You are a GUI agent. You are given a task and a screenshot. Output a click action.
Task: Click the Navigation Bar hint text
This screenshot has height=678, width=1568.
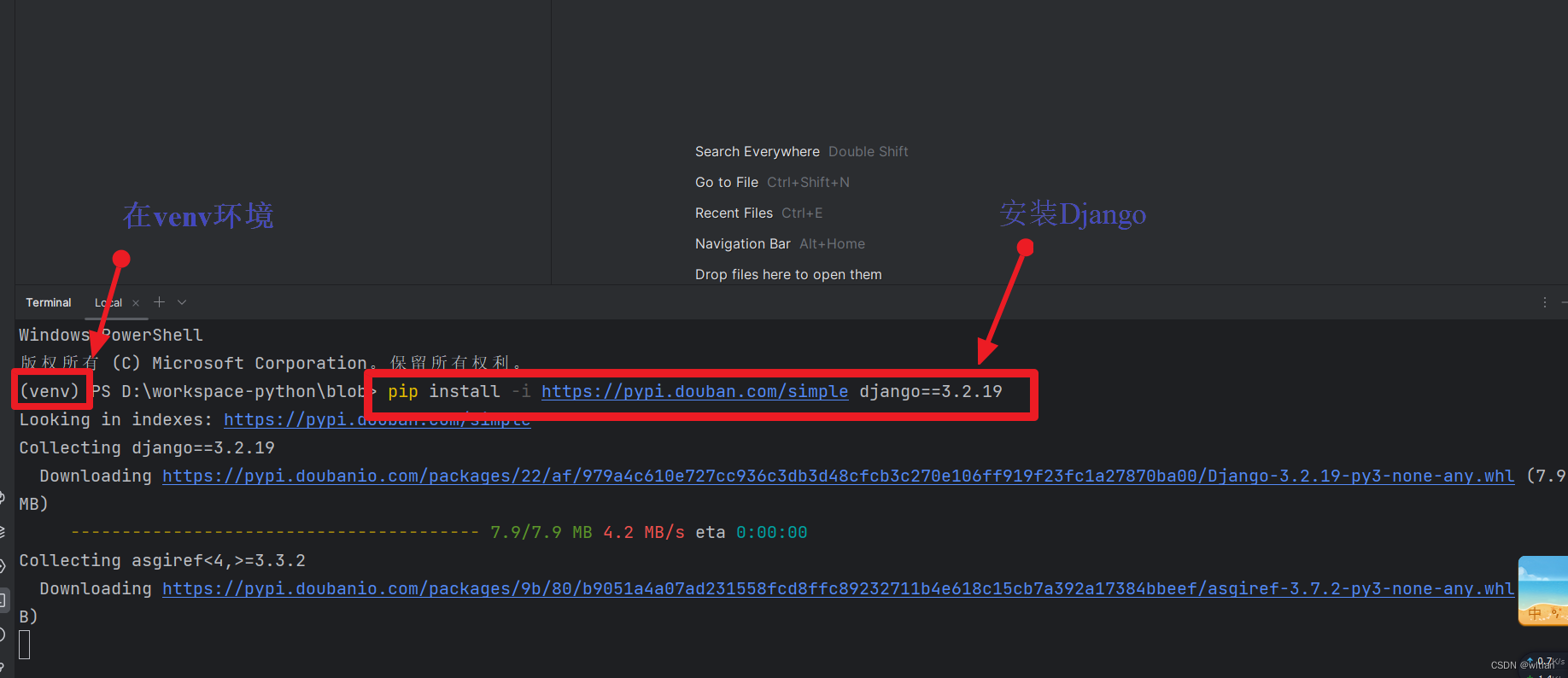743,243
